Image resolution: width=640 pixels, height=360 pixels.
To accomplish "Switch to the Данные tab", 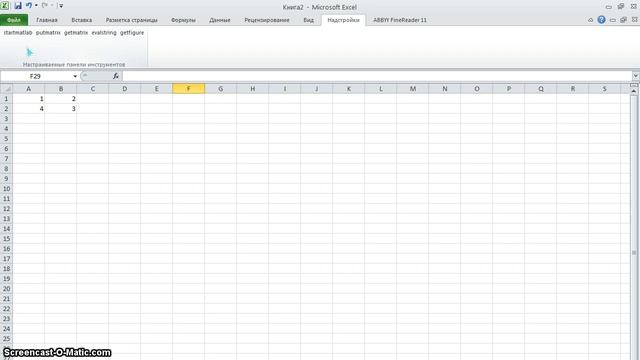I will coord(220,20).
